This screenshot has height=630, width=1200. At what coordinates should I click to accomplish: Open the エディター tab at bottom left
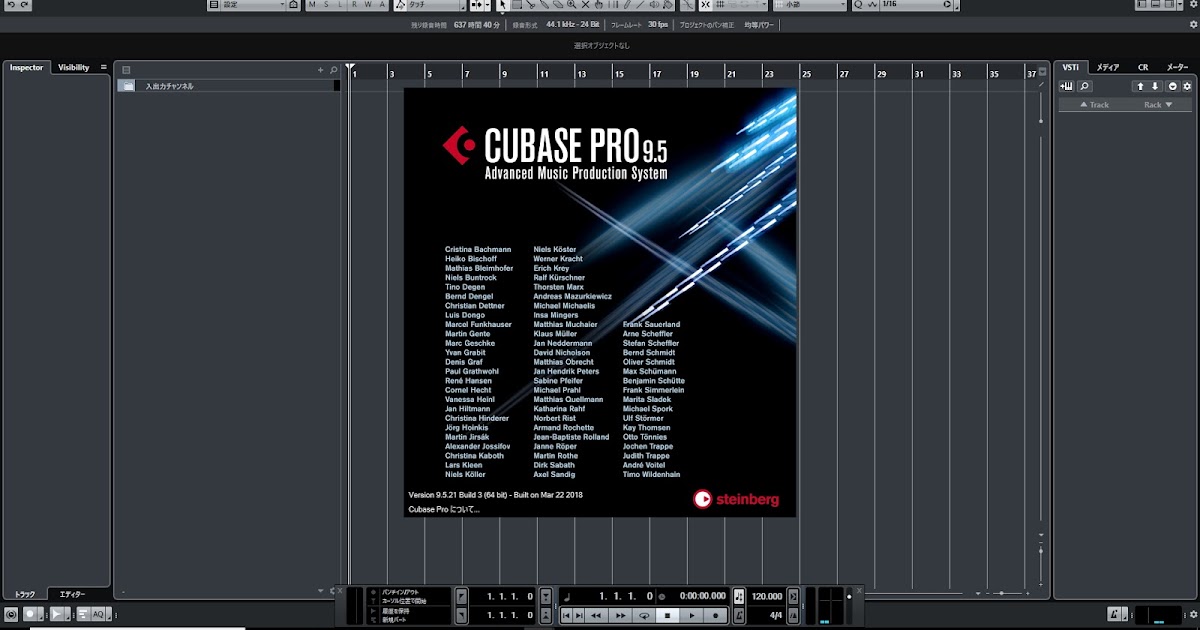[x=71, y=594]
